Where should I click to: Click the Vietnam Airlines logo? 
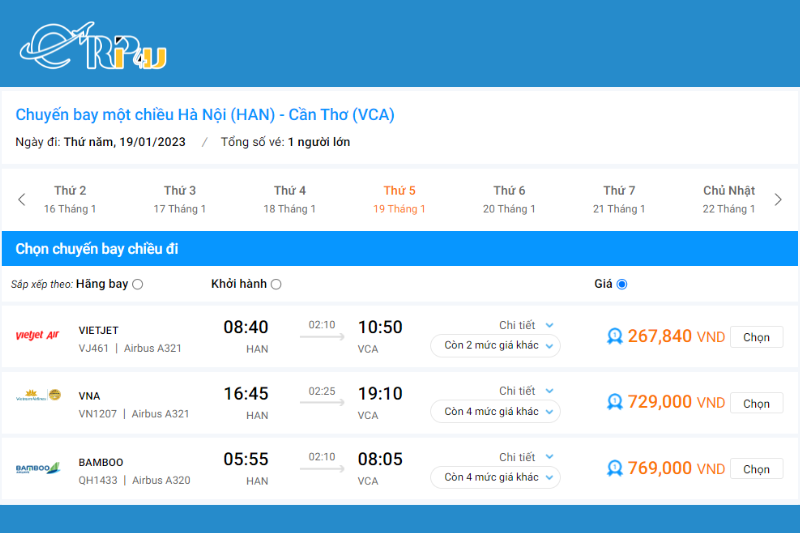tap(38, 395)
